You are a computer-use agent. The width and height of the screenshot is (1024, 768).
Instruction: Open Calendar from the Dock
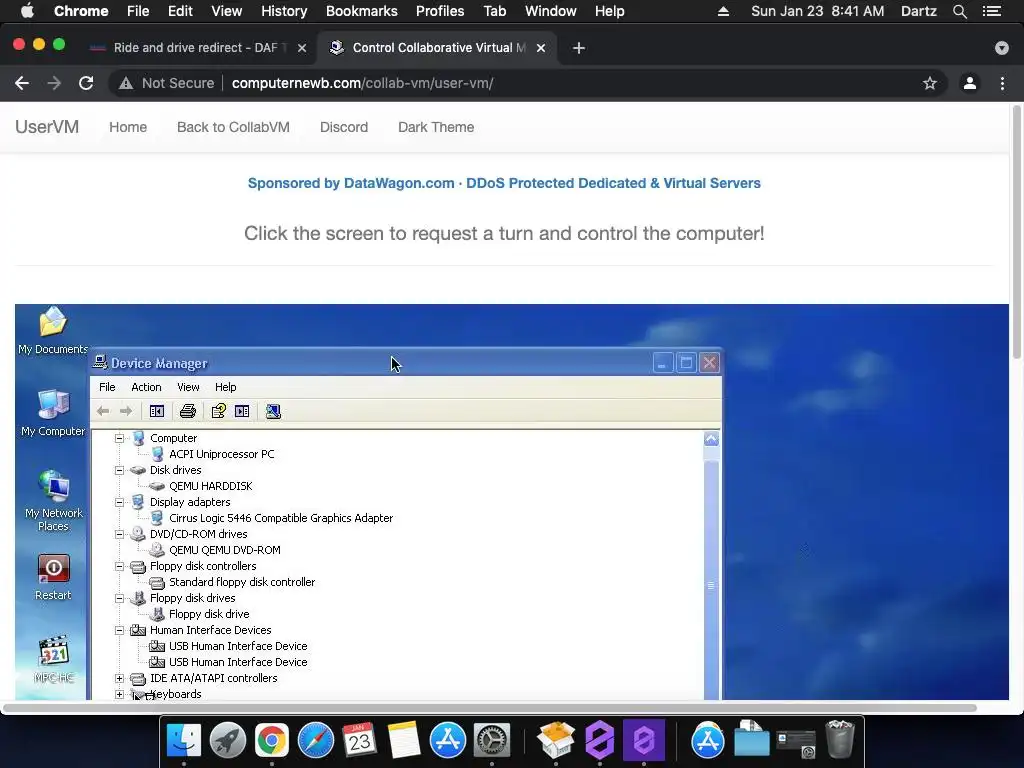(x=359, y=740)
